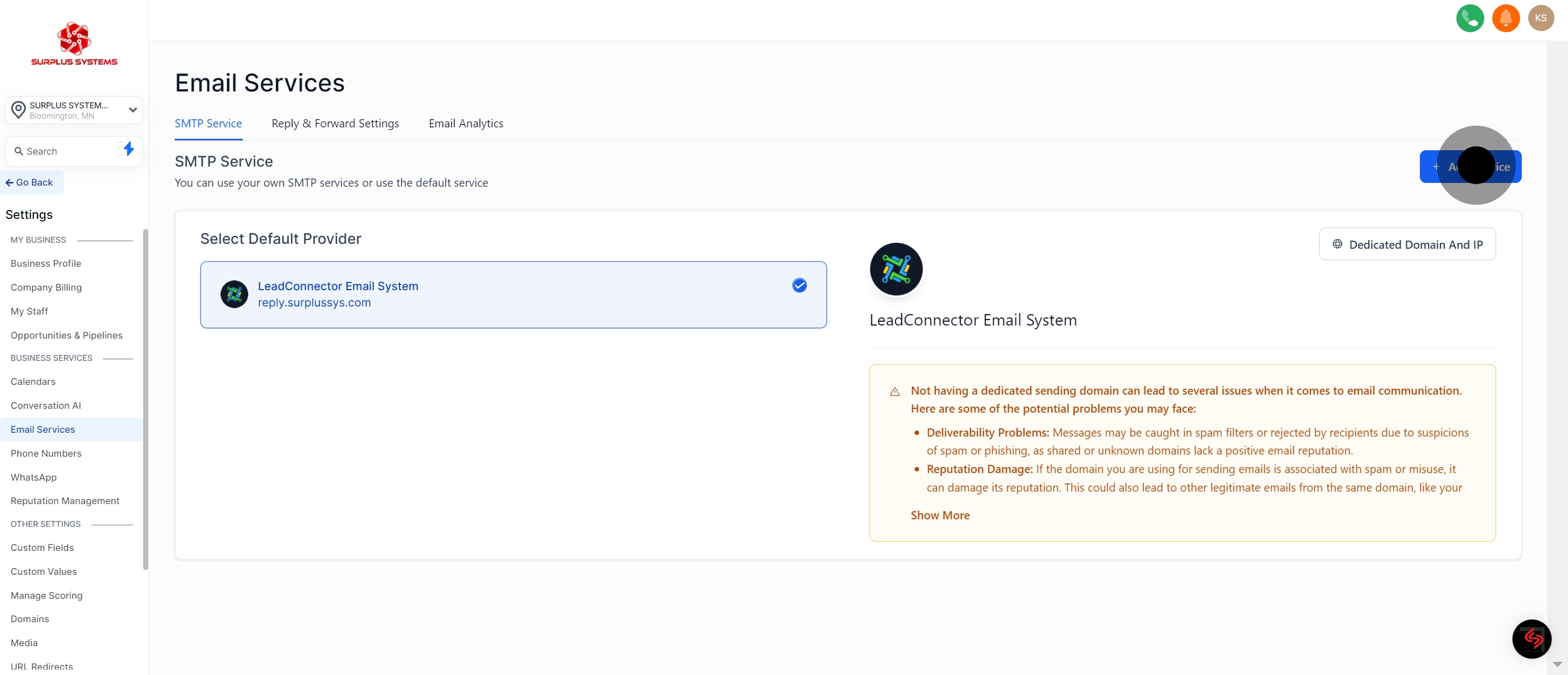The image size is (1568, 675).
Task: Select LeadConnector Email System as default provider
Action: point(513,294)
